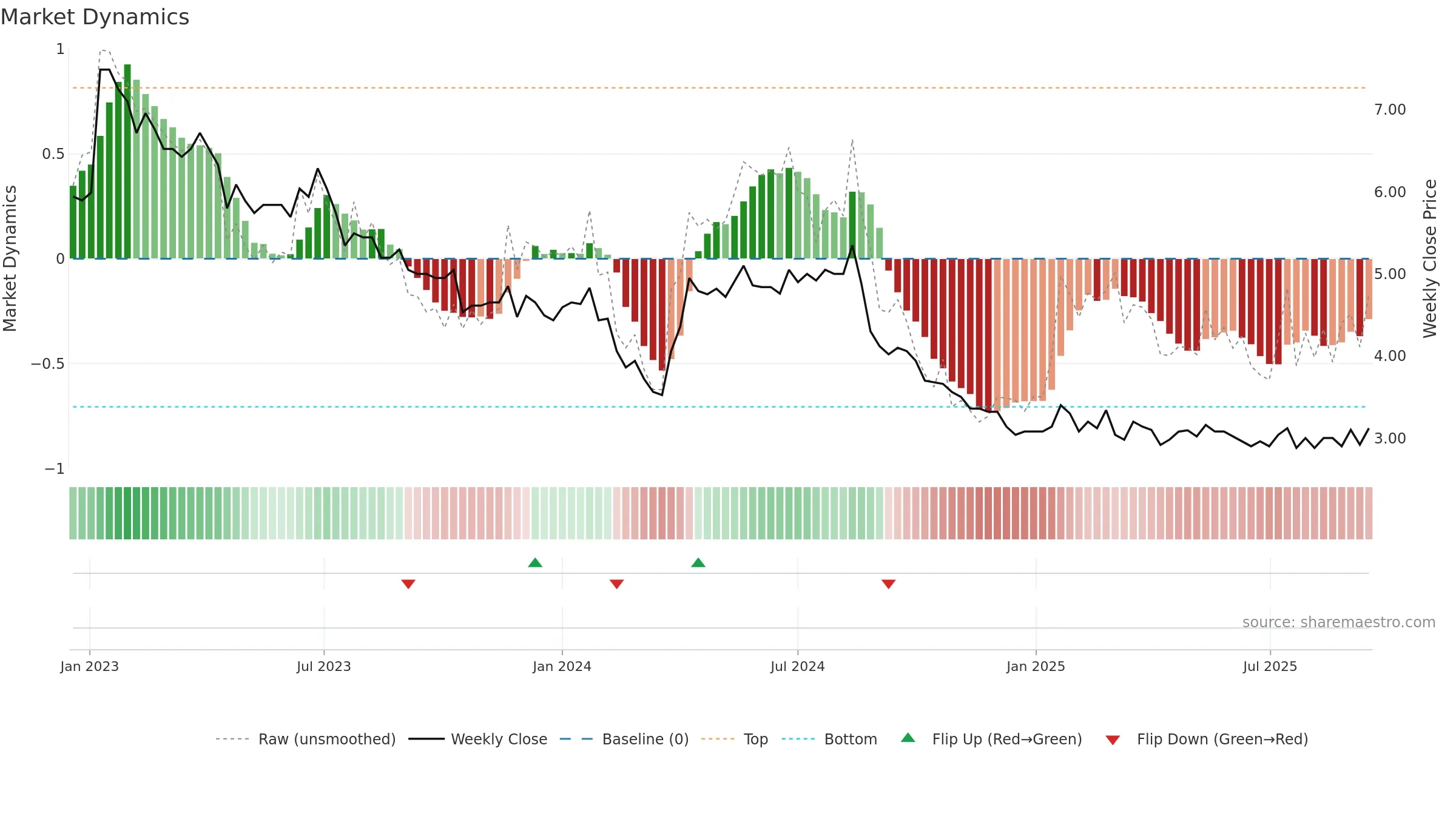1456x819 pixels.
Task: Click the green Flip Up legend triangle icon
Action: click(908, 738)
